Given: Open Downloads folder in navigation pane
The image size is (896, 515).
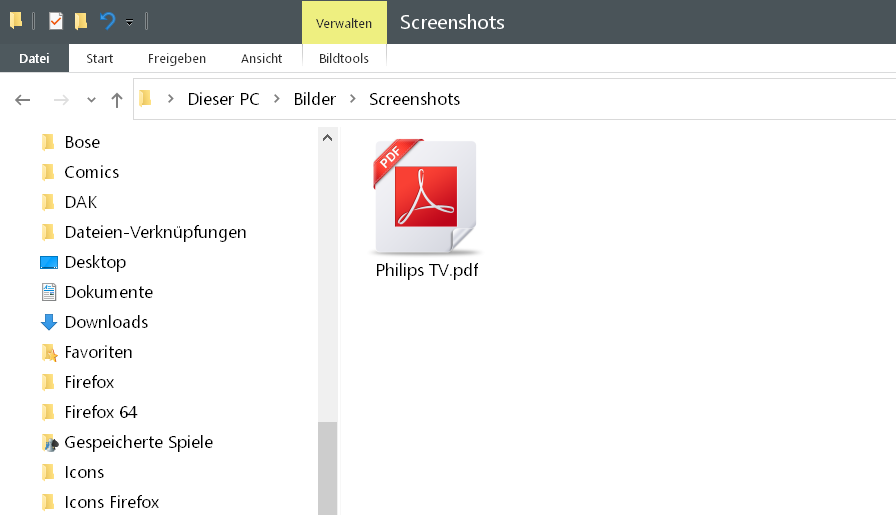Looking at the screenshot, I should pyautogui.click(x=106, y=322).
